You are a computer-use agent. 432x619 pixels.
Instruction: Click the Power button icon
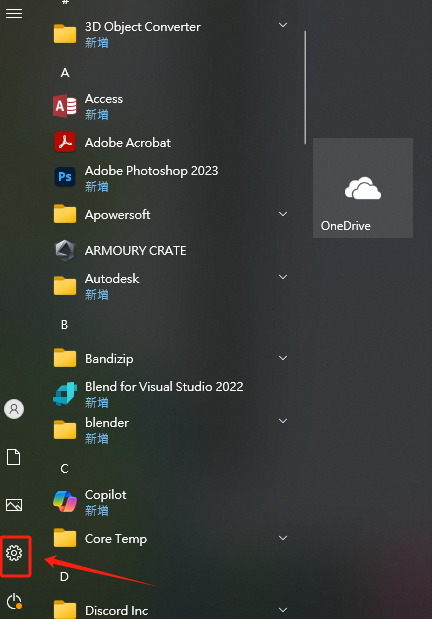(x=14, y=601)
